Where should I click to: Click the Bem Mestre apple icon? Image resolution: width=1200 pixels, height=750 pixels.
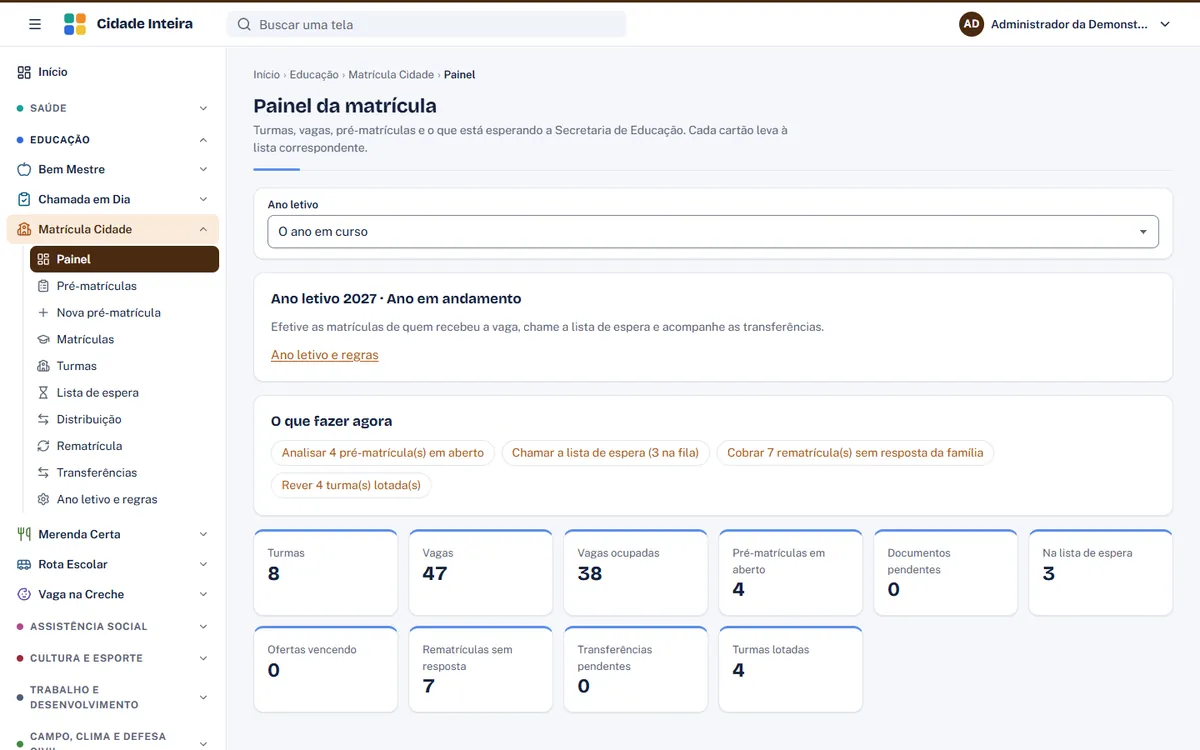(24, 170)
